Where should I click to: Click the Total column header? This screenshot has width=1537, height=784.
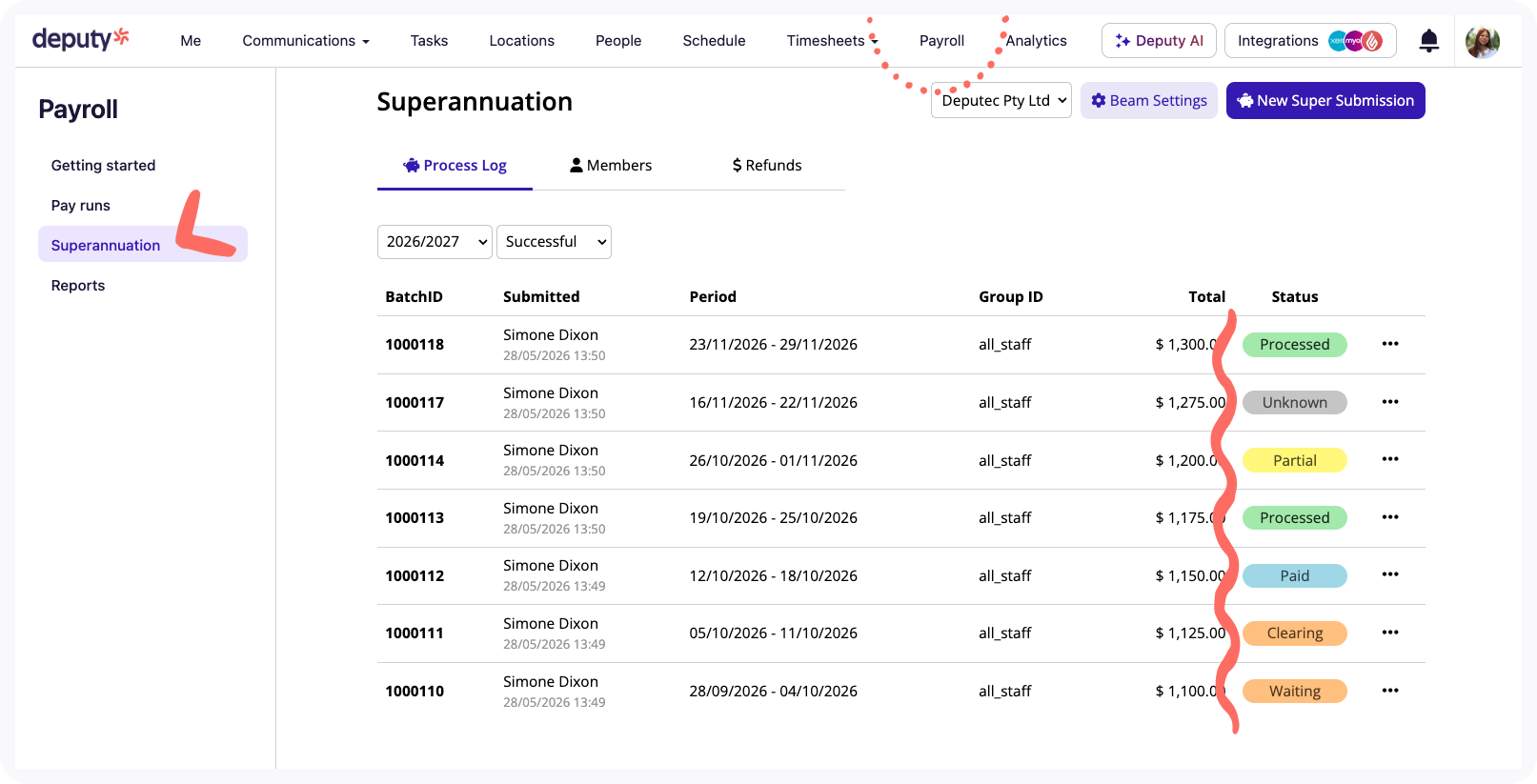(x=1206, y=297)
